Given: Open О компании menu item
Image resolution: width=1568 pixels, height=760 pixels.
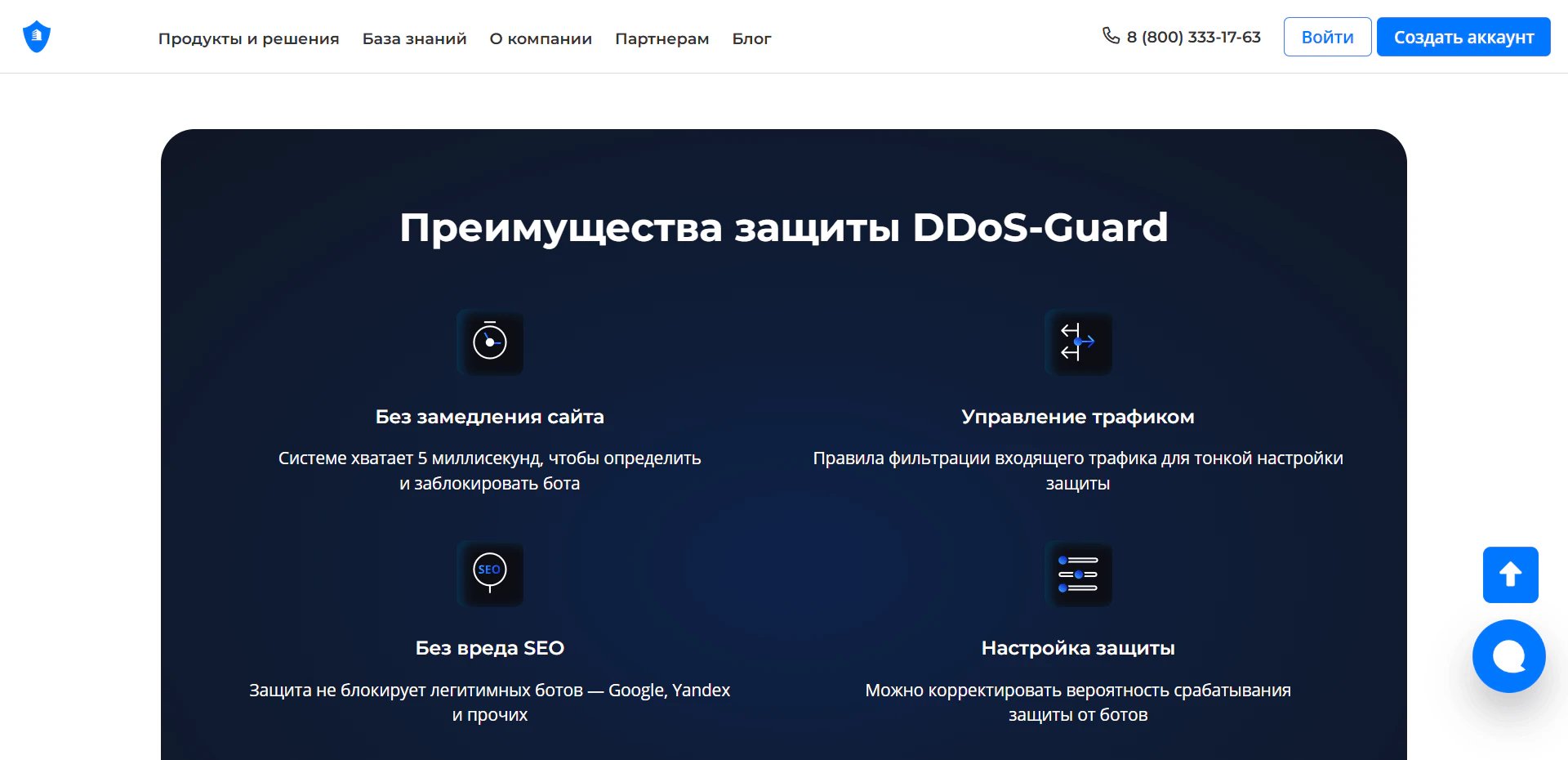Looking at the screenshot, I should 541,38.
